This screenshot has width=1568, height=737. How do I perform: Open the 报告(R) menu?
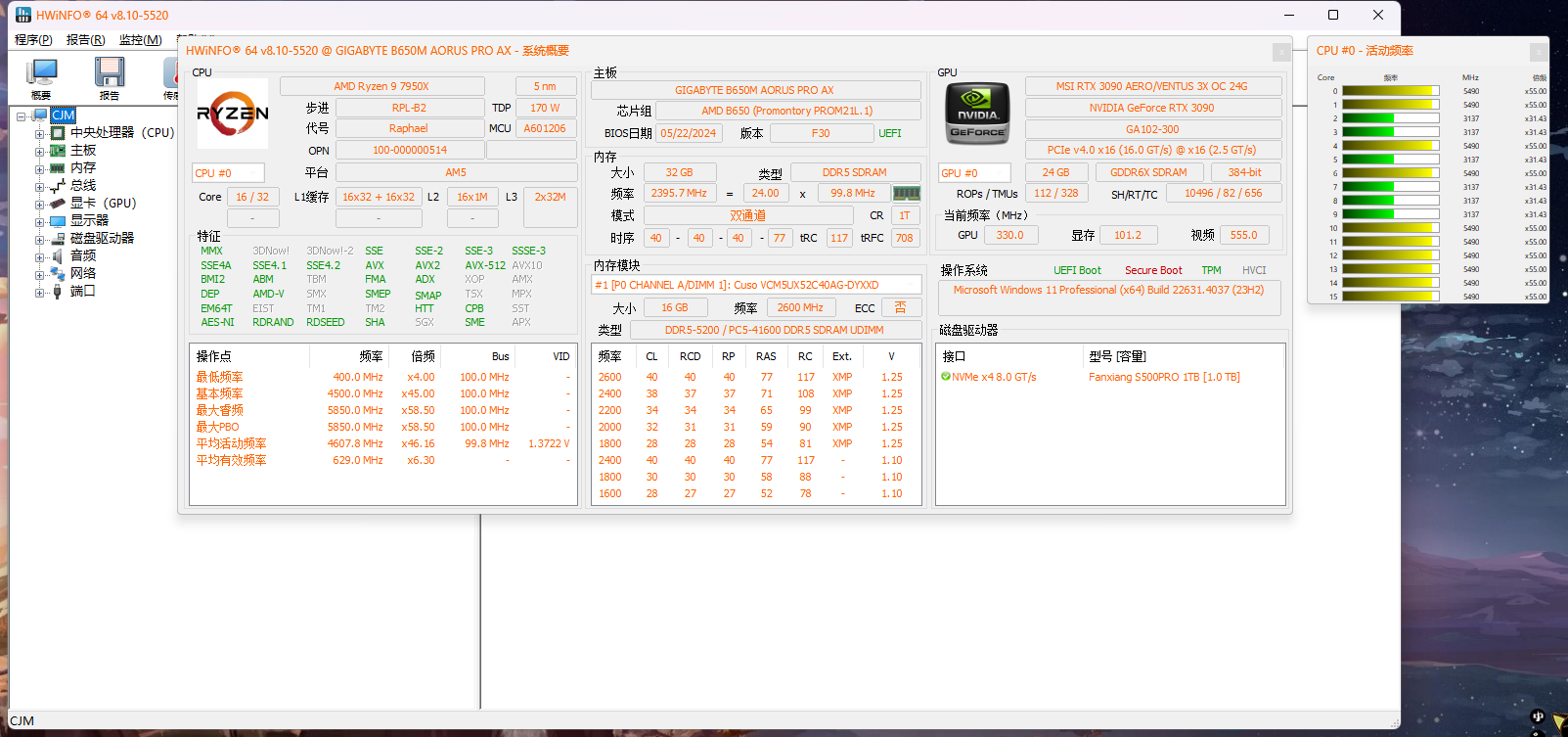click(85, 40)
